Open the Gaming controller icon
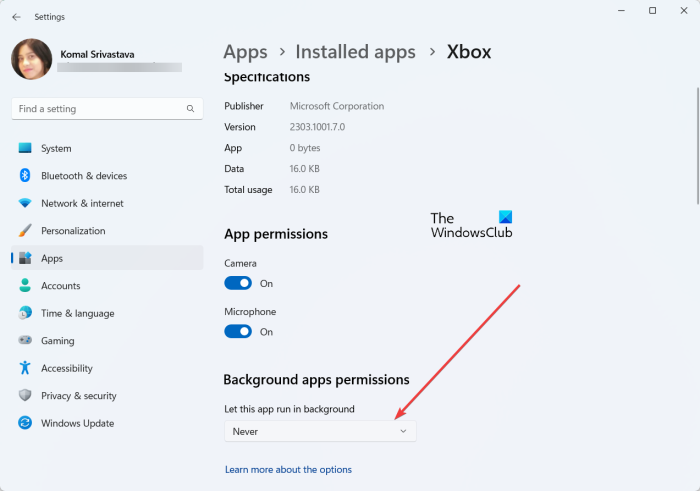The image size is (700, 491). (x=25, y=341)
